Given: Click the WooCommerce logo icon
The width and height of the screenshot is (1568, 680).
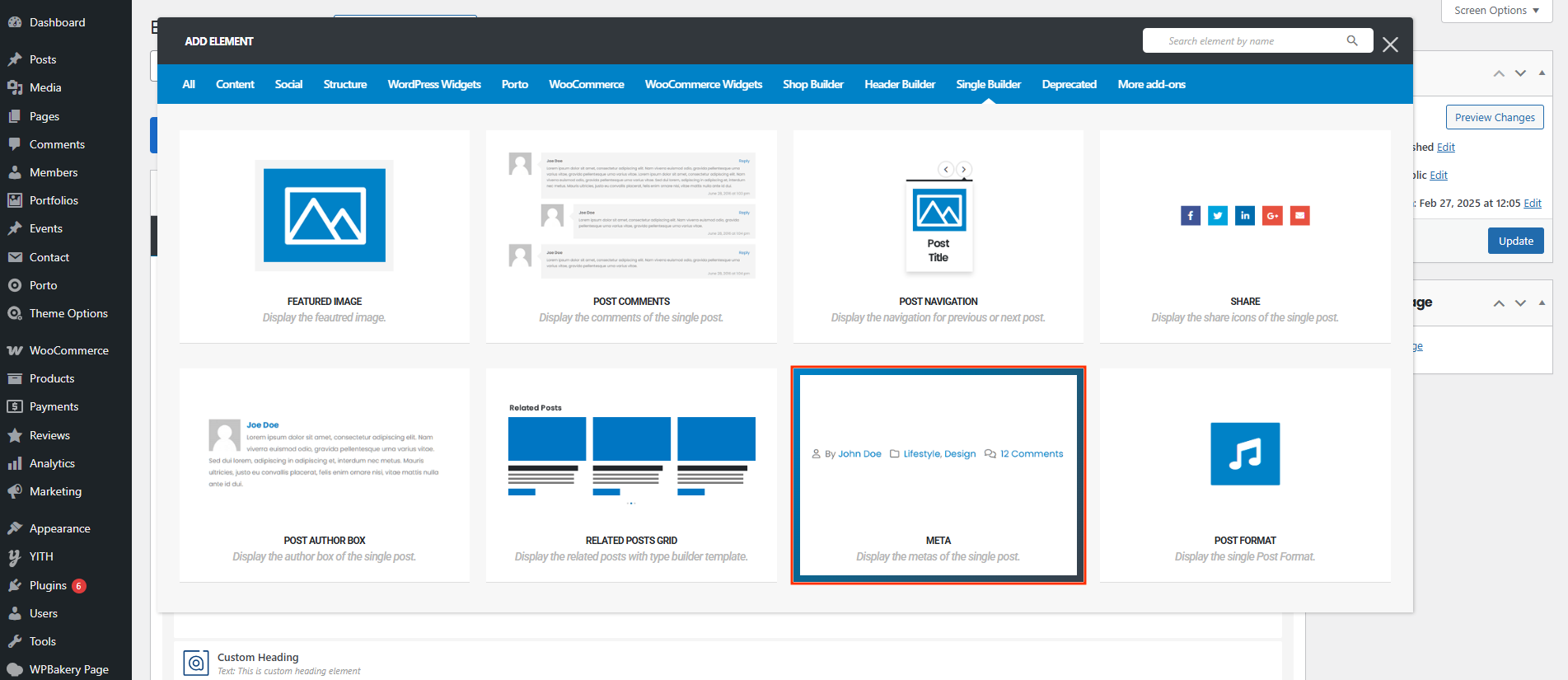Looking at the screenshot, I should (x=15, y=350).
